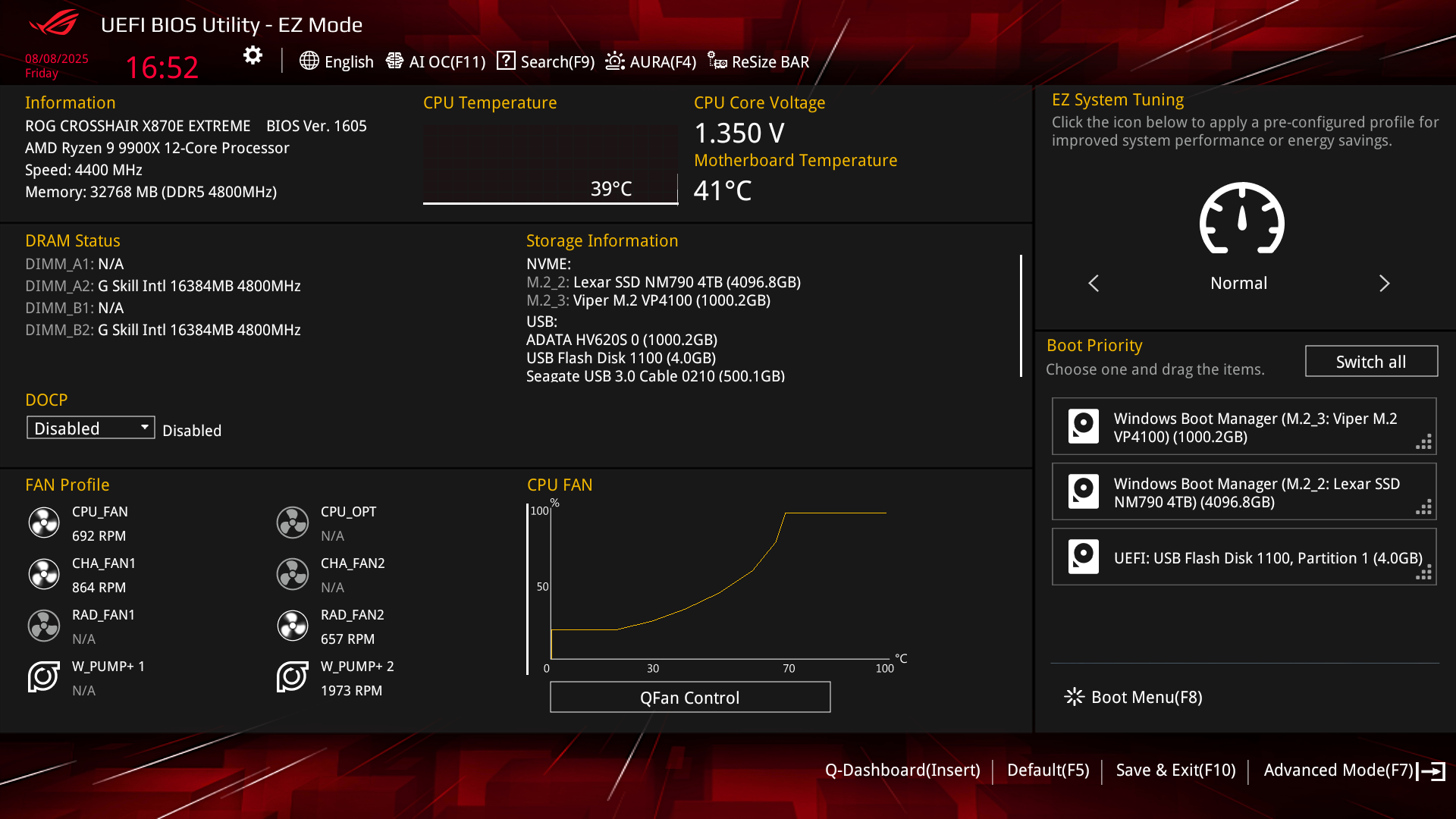Click 'BIOS Ver. 1605' text

(x=316, y=126)
